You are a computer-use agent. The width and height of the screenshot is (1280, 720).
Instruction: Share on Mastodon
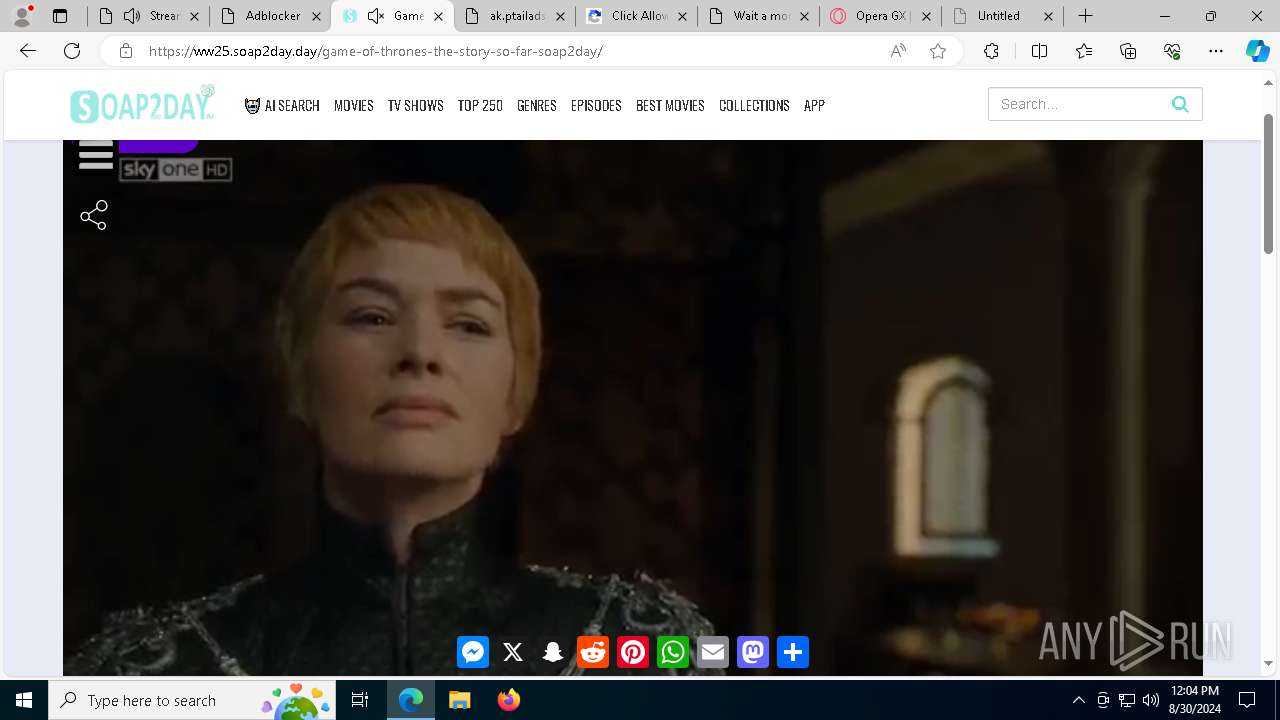coord(753,652)
